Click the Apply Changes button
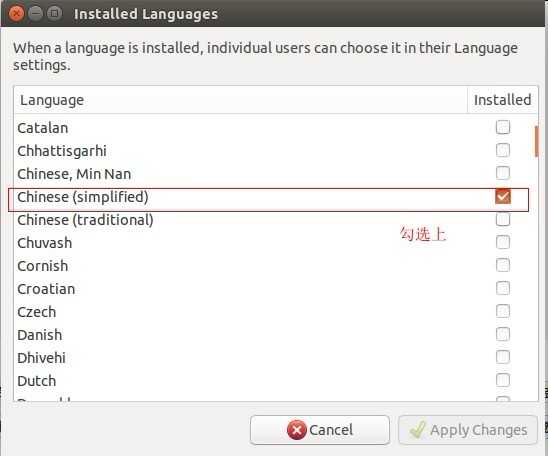 (468, 430)
